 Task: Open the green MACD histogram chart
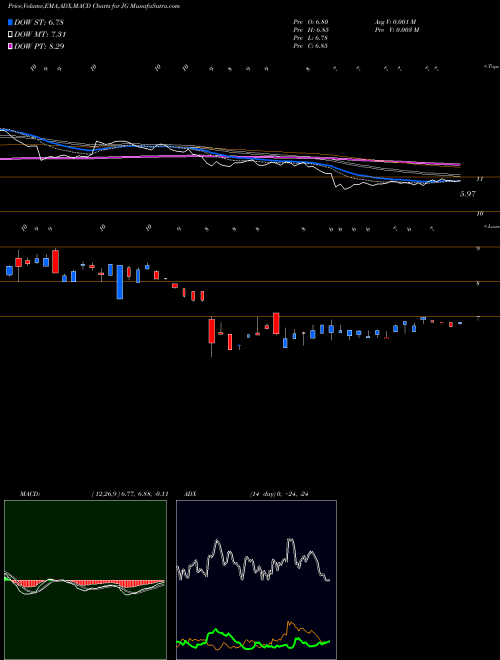(x=85, y=580)
